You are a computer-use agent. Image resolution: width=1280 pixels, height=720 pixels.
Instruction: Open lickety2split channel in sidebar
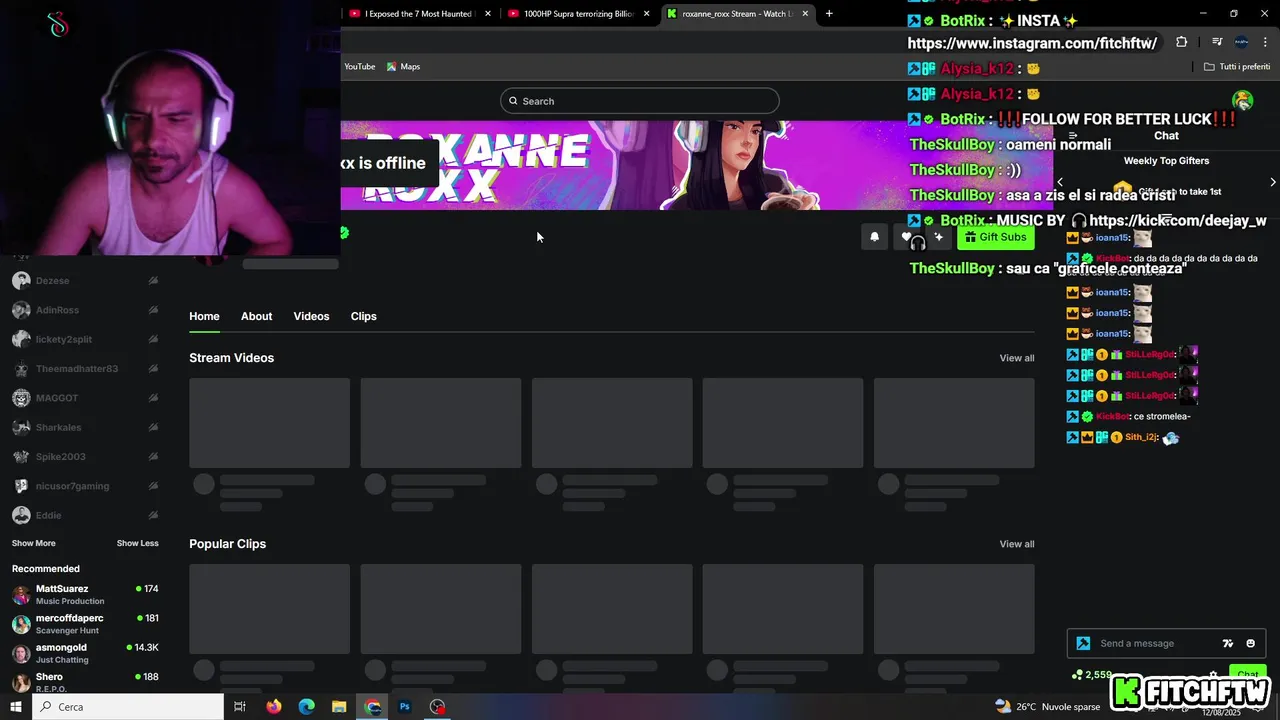85,339
